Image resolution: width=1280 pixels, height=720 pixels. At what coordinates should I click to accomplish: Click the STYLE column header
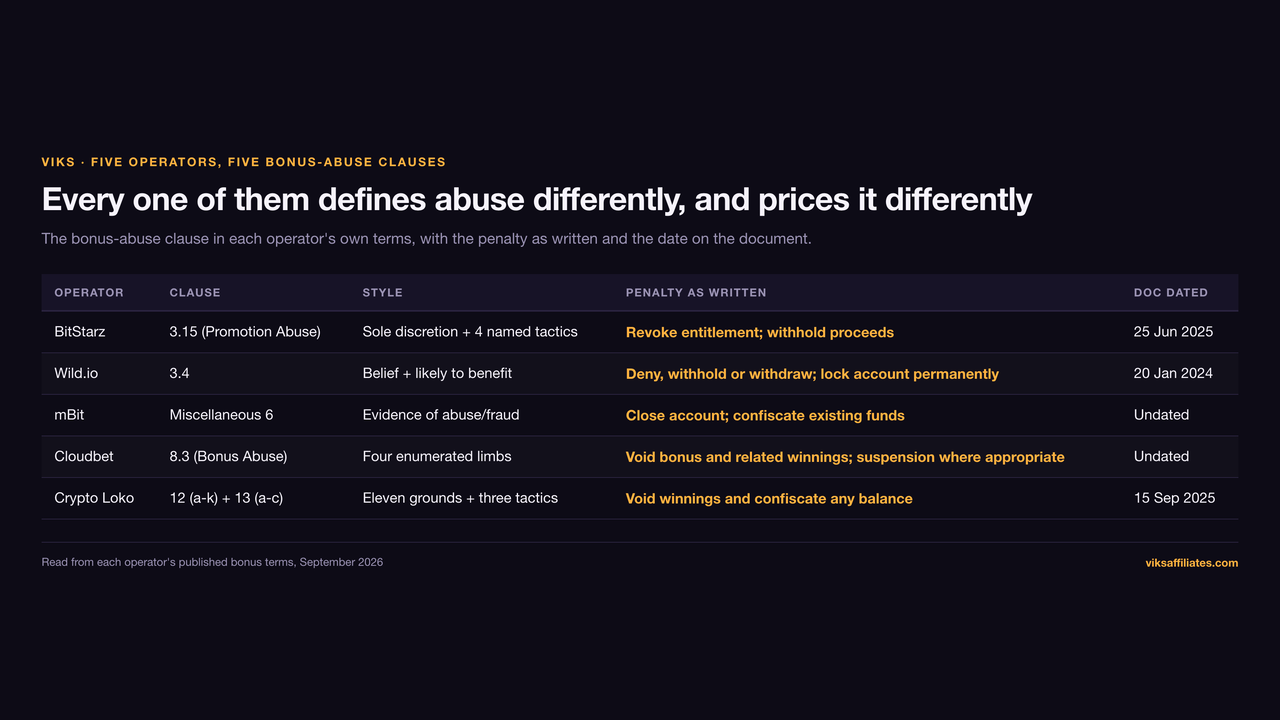(x=383, y=293)
